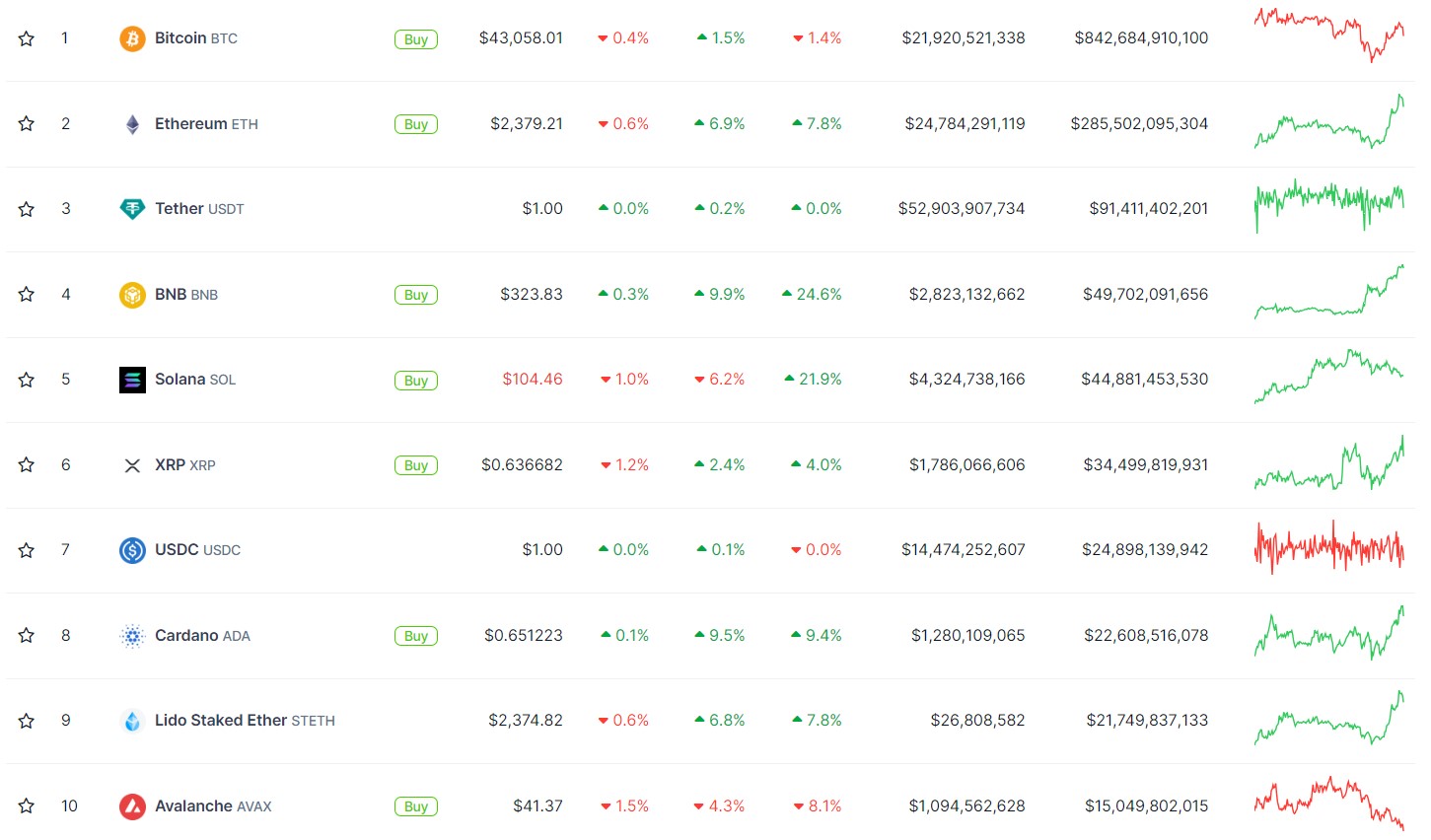The image size is (1431, 840).
Task: Click the Buy button for Solana
Action: [x=415, y=380]
